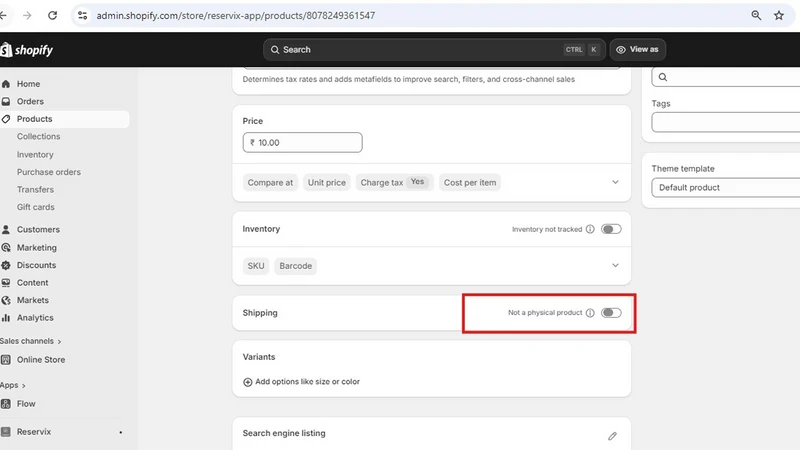The width and height of the screenshot is (800, 450).
Task: Click the Price input field
Action: click(303, 143)
